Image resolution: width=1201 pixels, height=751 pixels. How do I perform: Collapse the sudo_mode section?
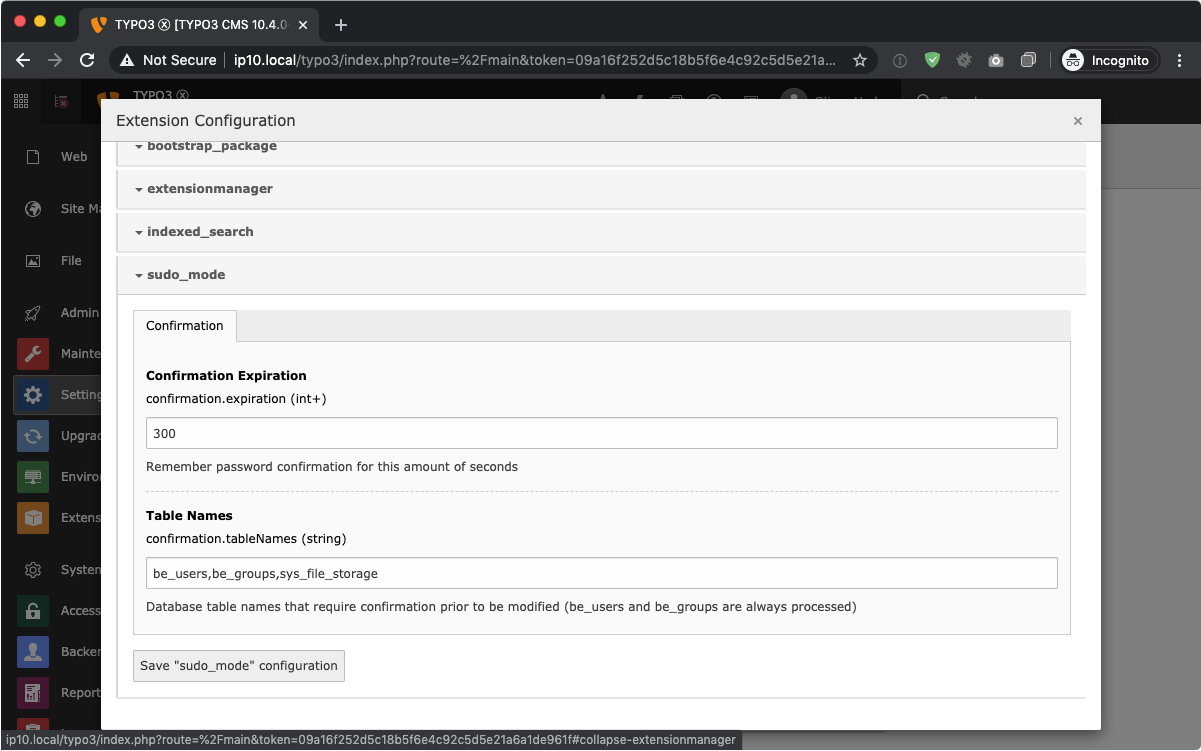tap(601, 275)
